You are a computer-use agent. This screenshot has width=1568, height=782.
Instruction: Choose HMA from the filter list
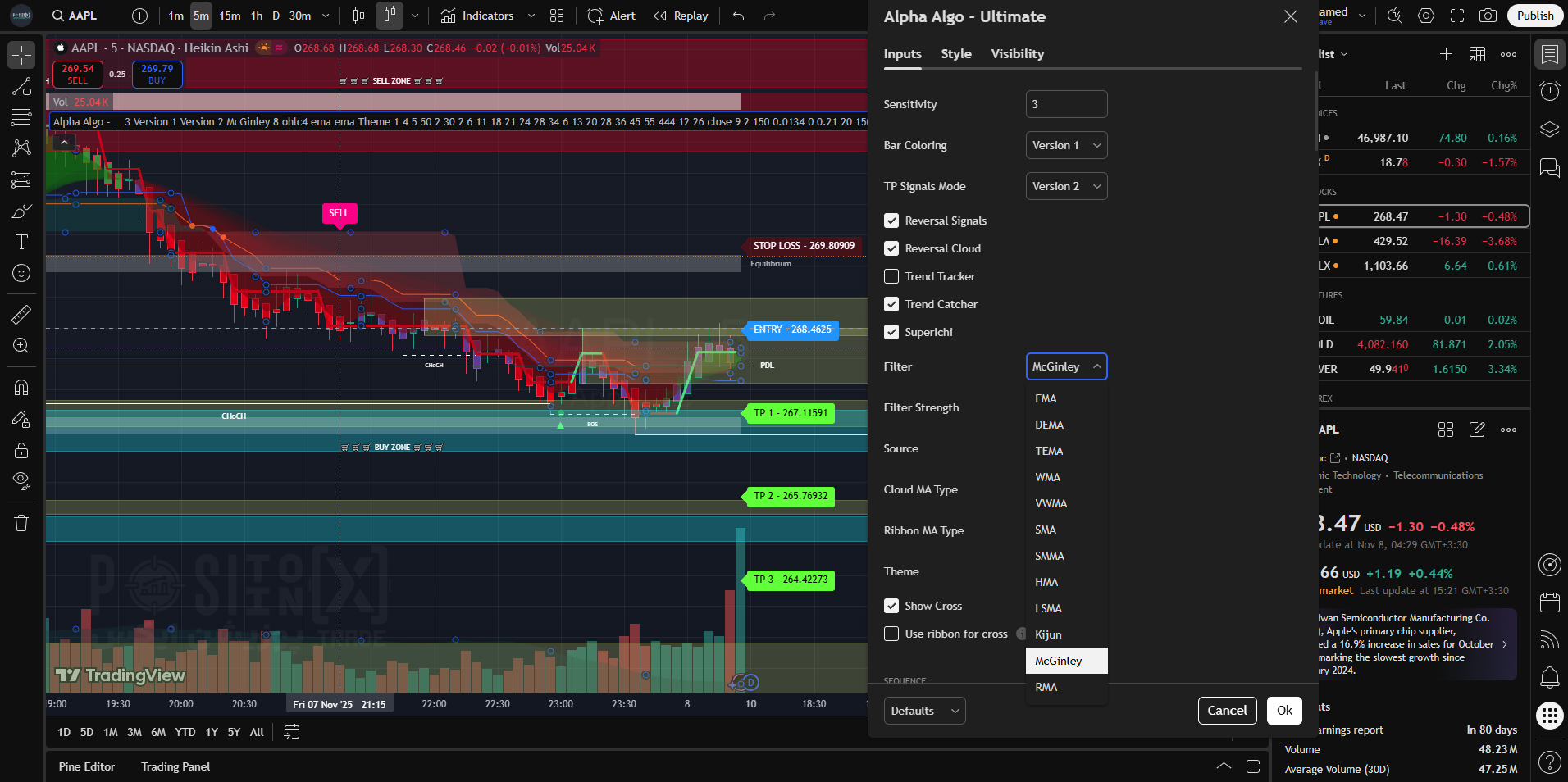click(x=1046, y=582)
